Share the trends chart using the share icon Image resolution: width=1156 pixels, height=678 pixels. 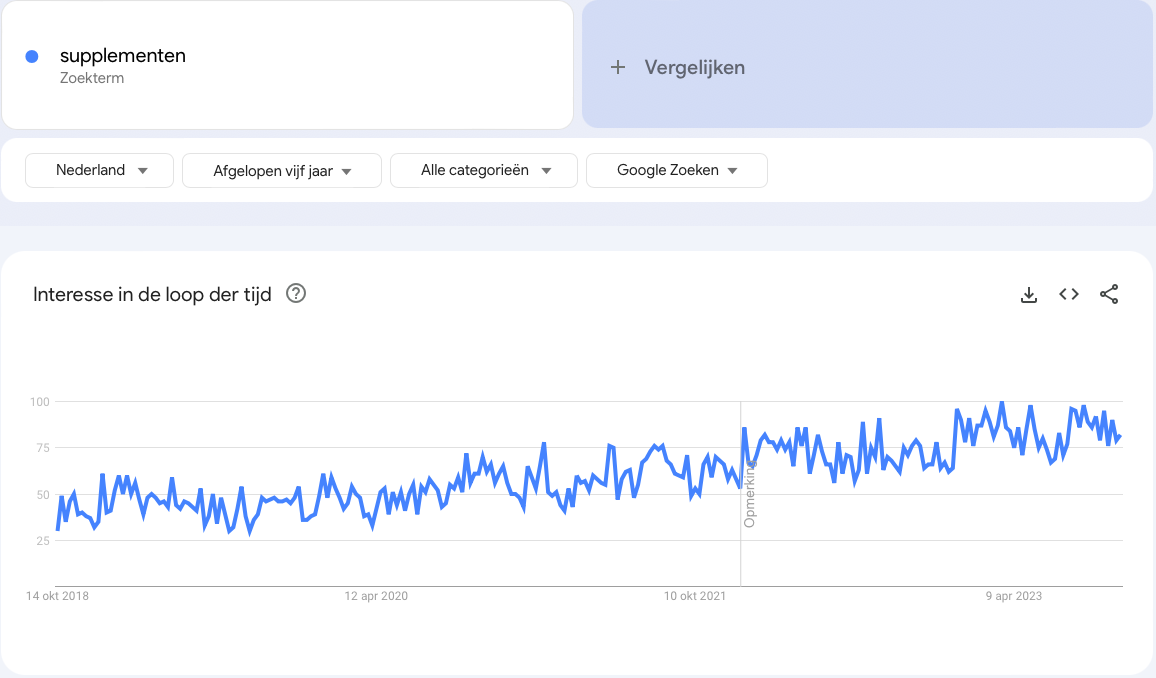click(x=1109, y=294)
